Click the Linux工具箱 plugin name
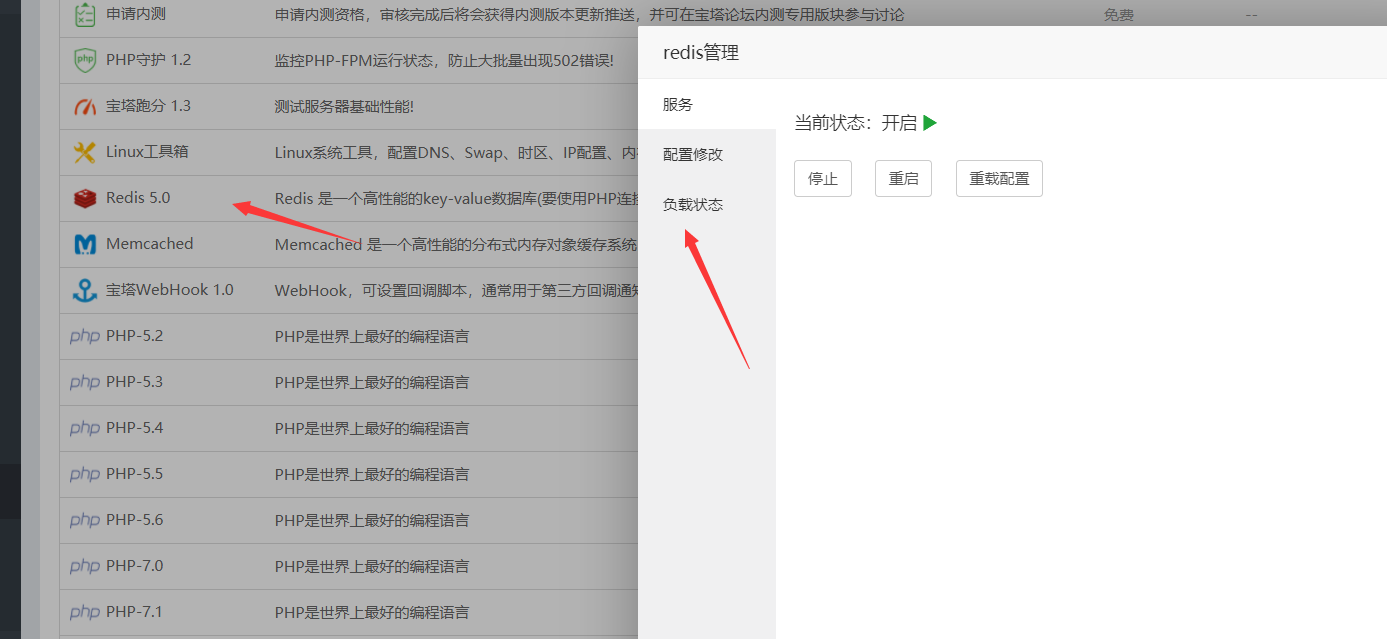1387x639 pixels. point(147,152)
